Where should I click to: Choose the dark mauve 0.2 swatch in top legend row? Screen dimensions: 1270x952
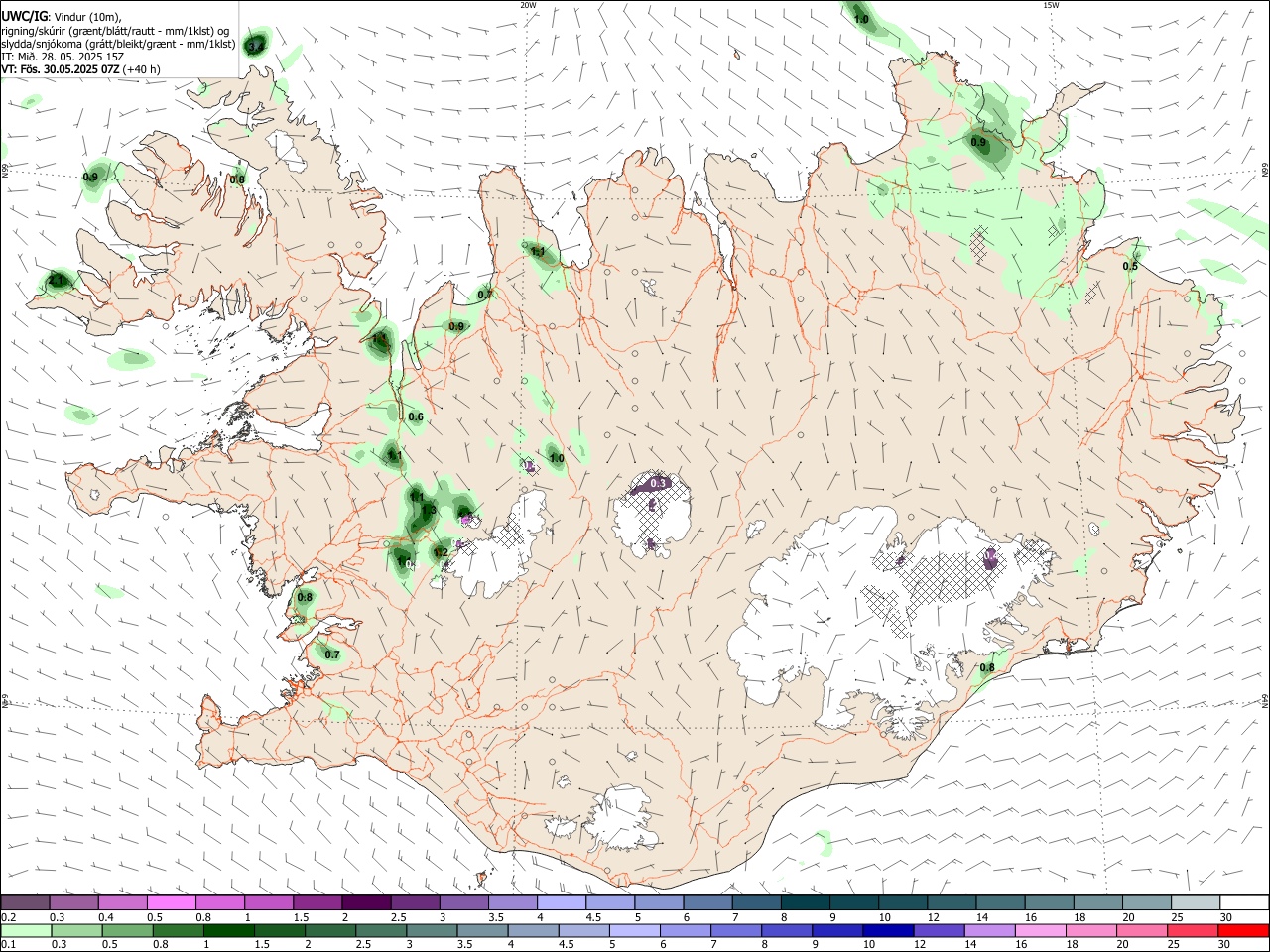26,902
